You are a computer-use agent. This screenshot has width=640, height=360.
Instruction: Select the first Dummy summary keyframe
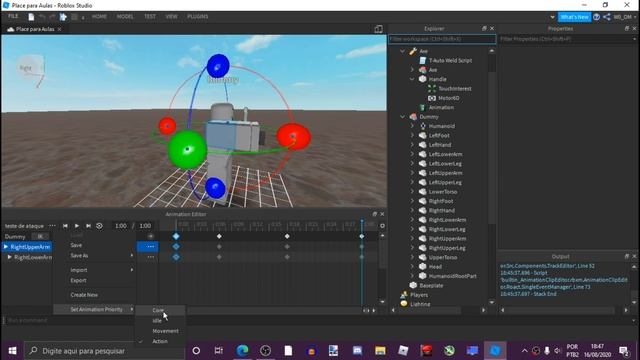pyautogui.click(x=176, y=236)
